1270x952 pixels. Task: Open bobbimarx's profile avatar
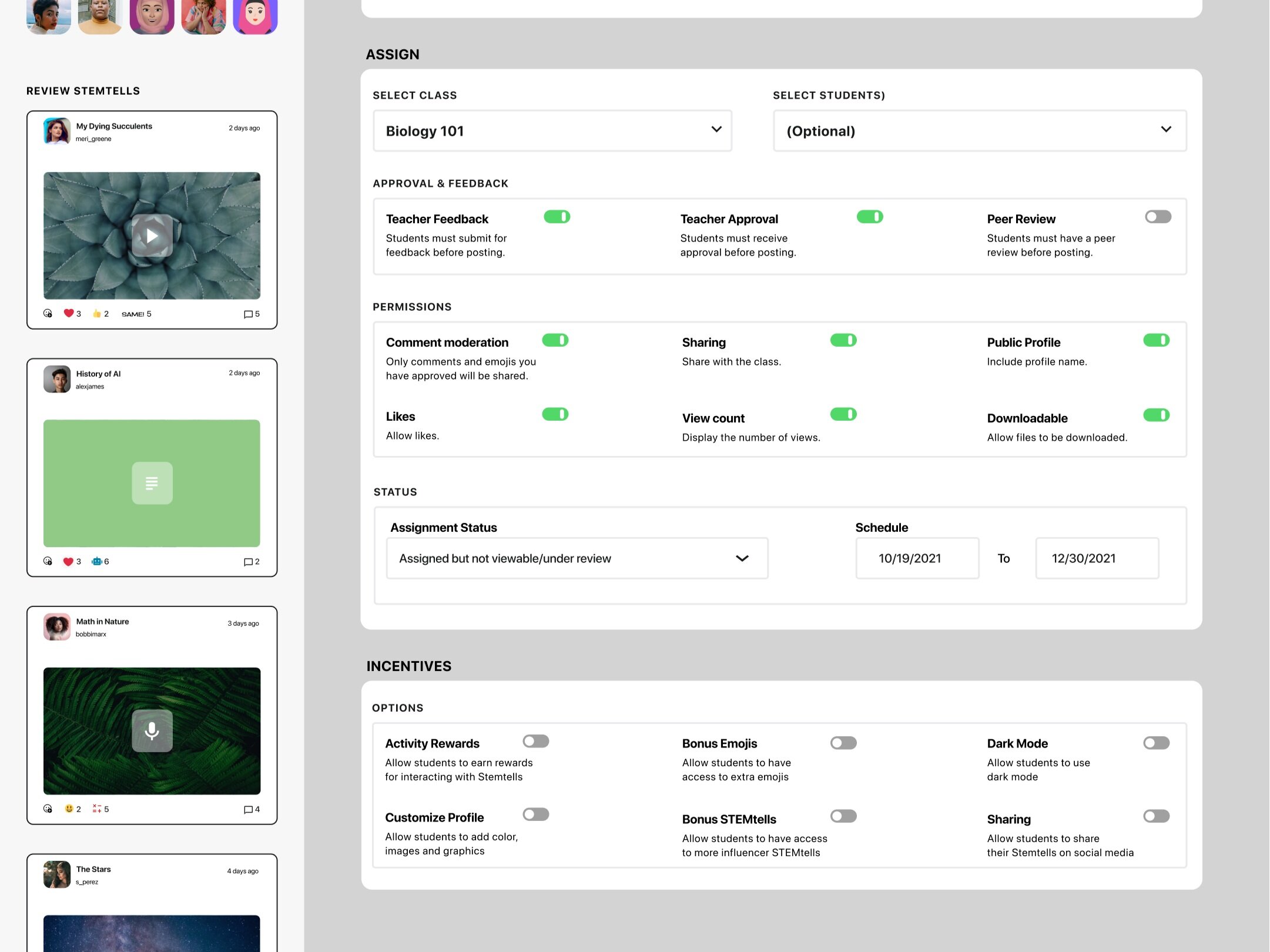(x=57, y=627)
